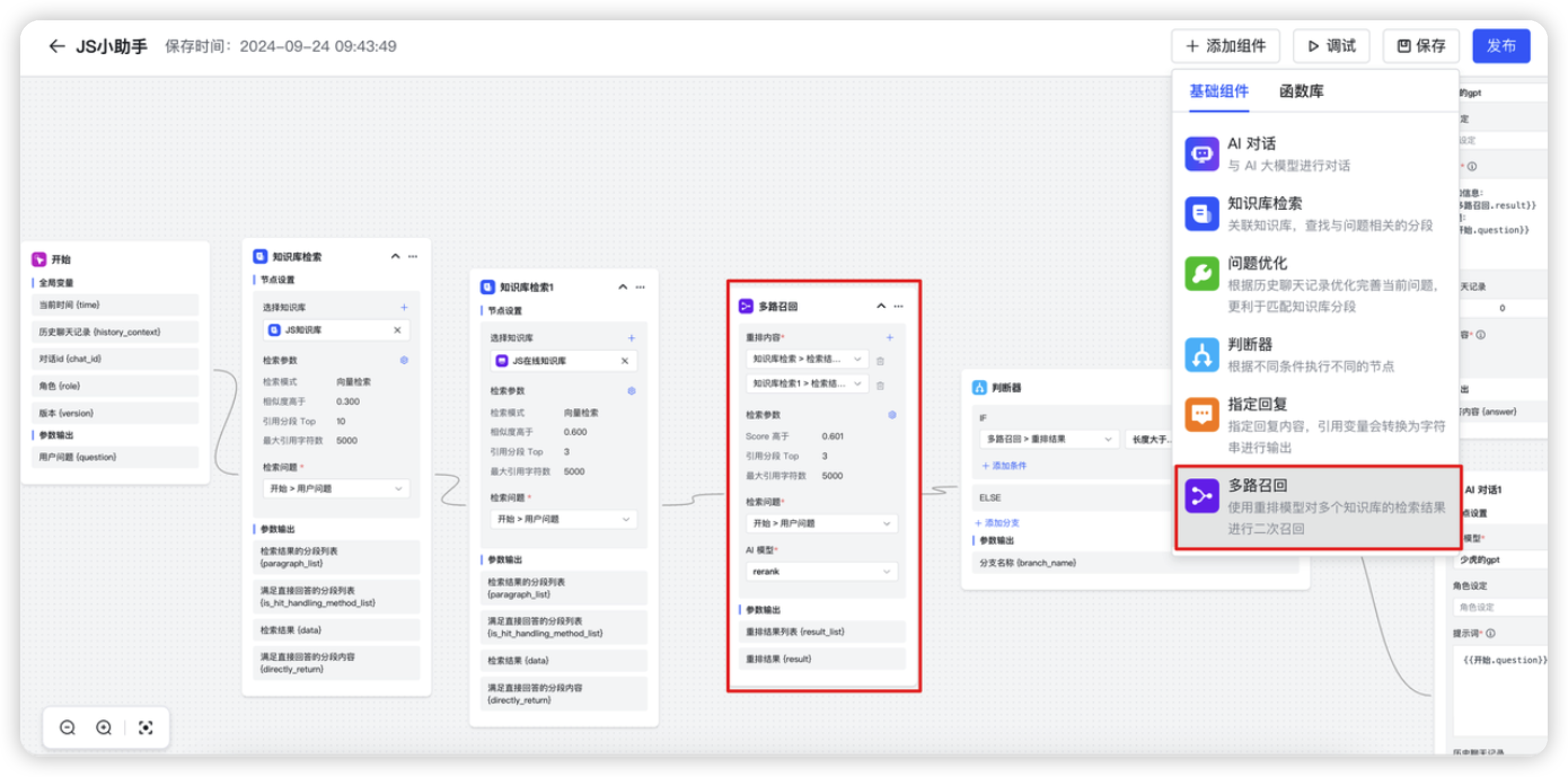Click the 调试 button
This screenshot has height=777, width=1568.
coord(1331,46)
